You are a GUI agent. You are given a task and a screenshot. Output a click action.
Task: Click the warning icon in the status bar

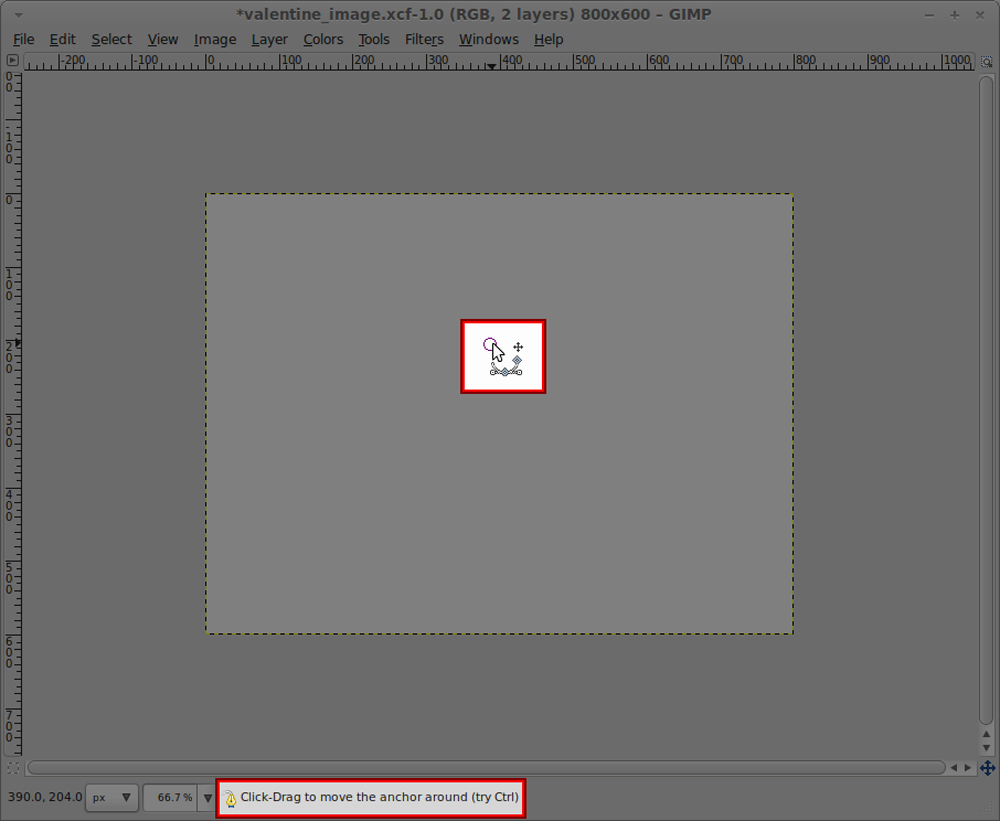231,798
